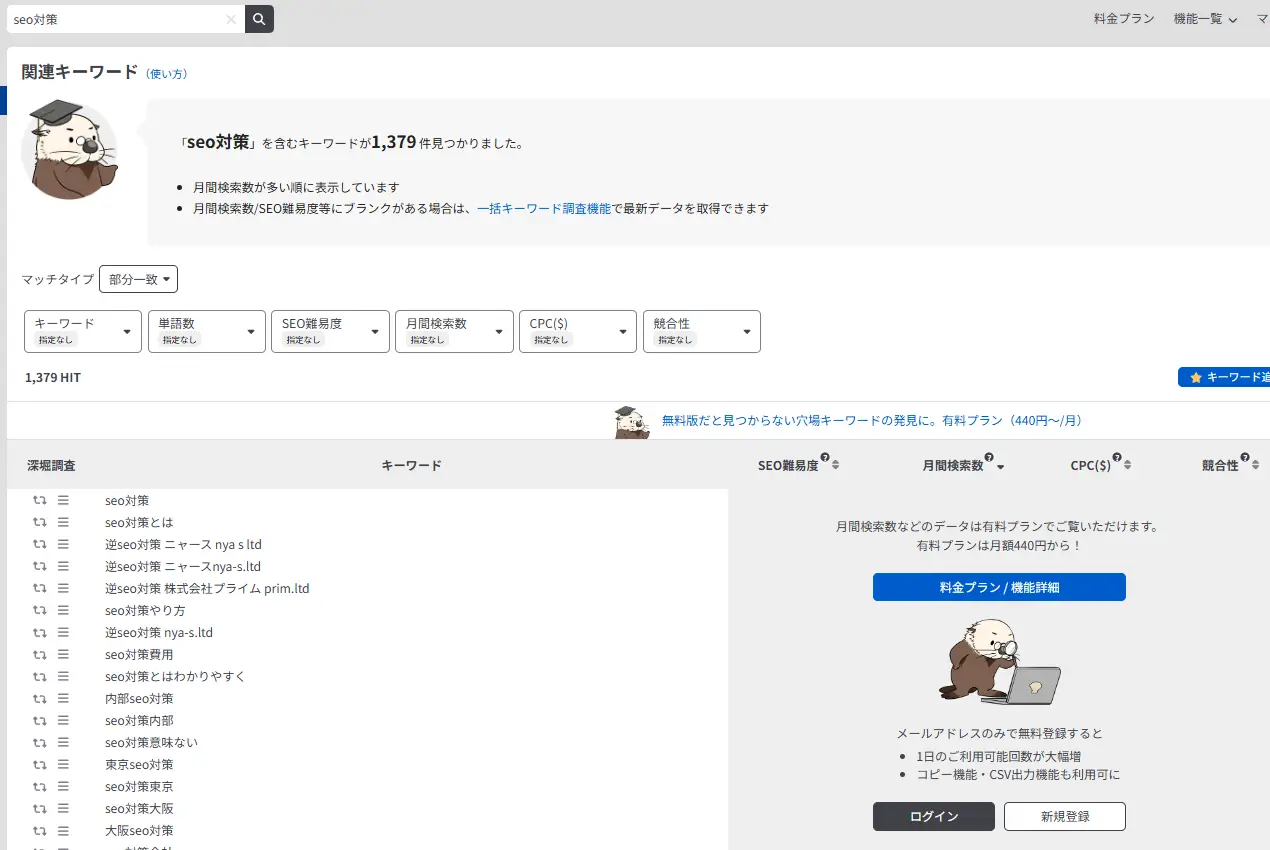The width and height of the screenshot is (1270, 850).
Task: Open the マッチタイプ 部分一致 dropdown
Action: pyautogui.click(x=138, y=279)
